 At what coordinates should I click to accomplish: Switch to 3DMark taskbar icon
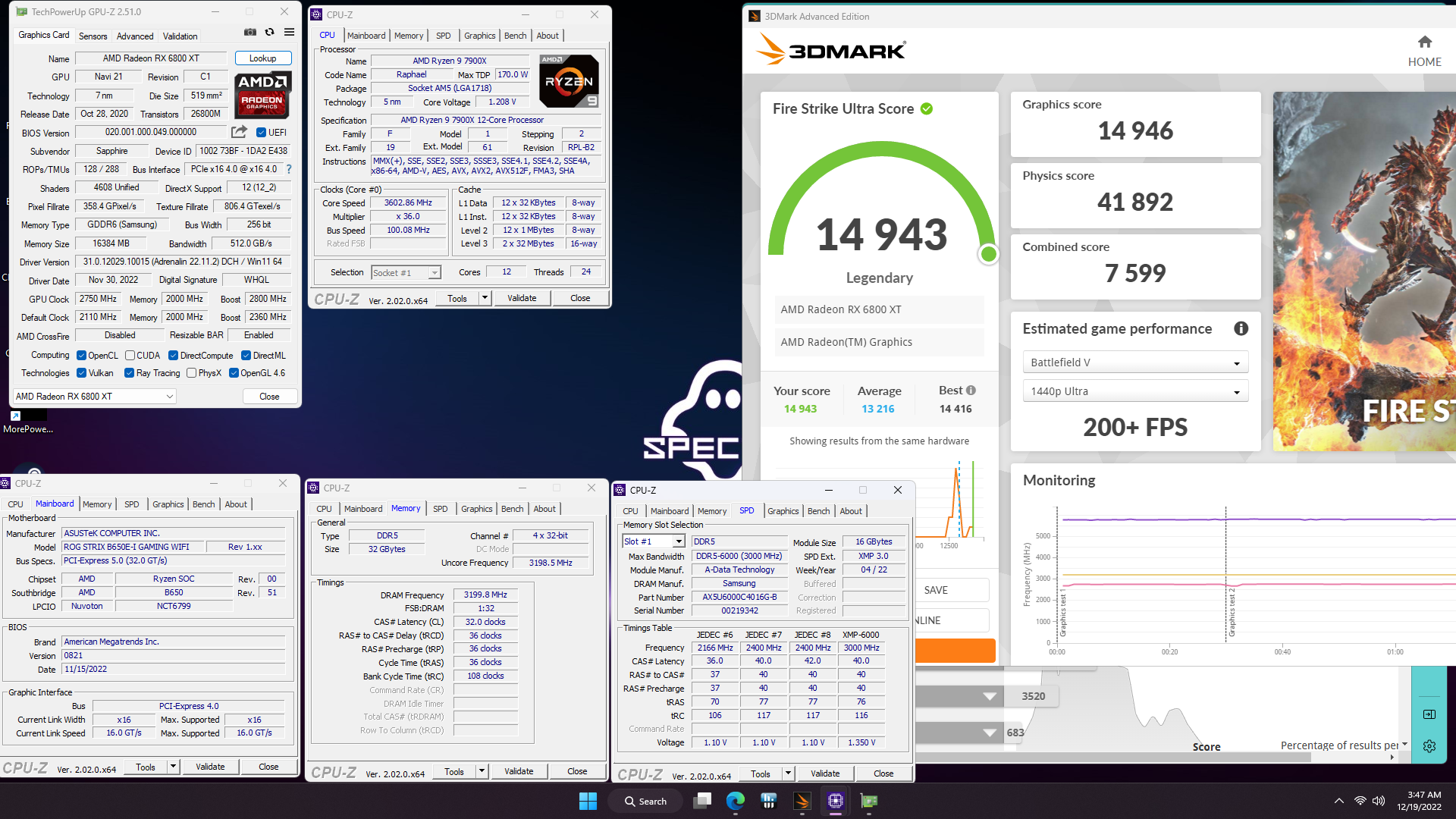[x=802, y=801]
